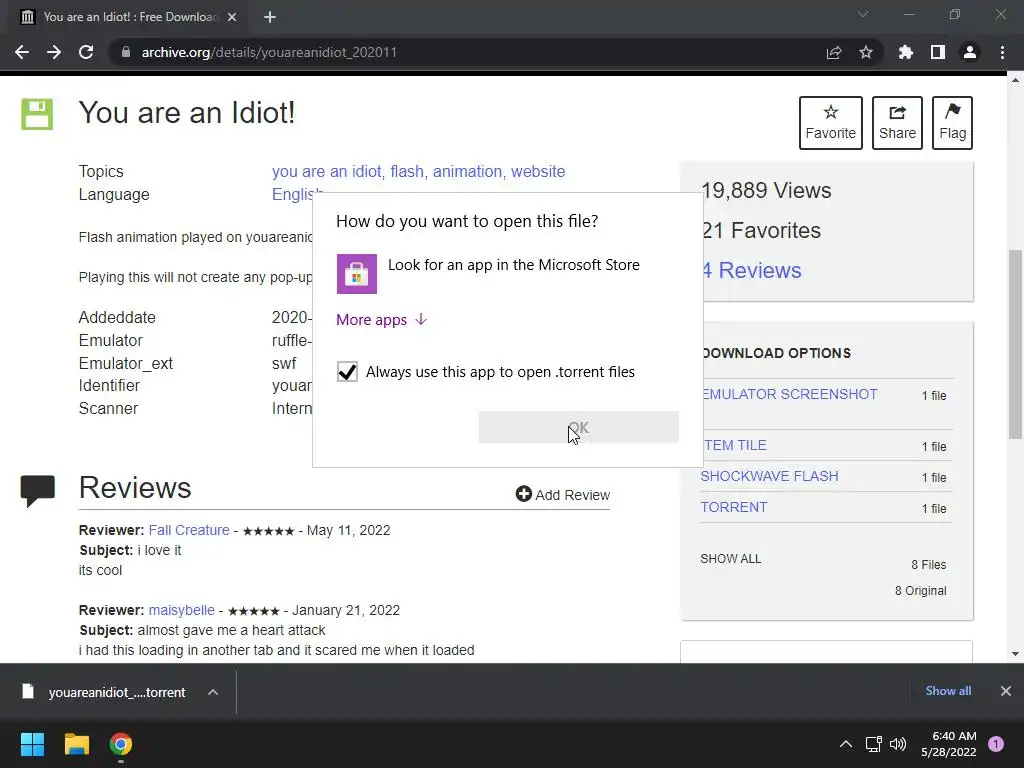Open the tab search chevron
The width and height of the screenshot is (1024, 768).
tap(863, 14)
